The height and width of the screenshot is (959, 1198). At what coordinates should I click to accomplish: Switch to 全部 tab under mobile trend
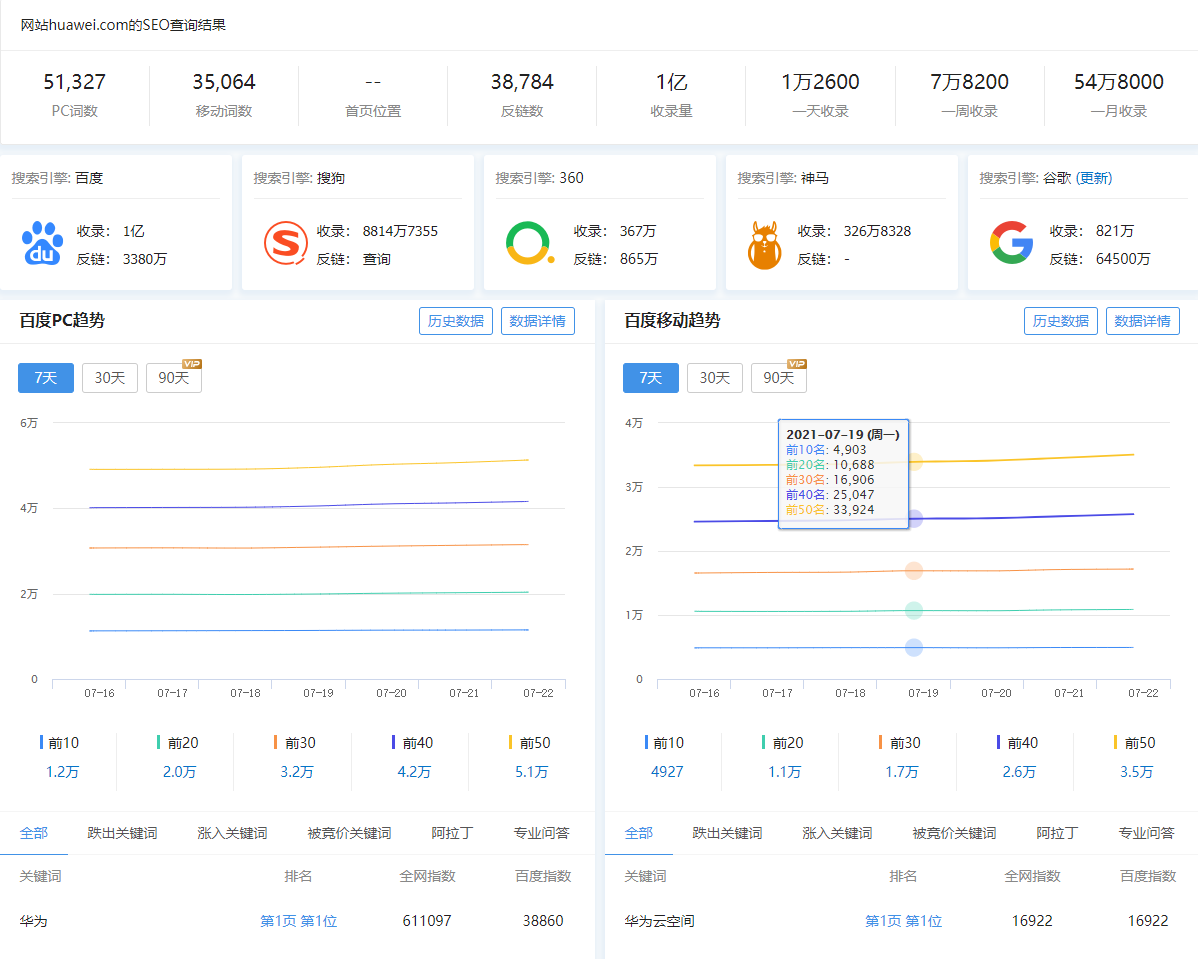coord(639,833)
